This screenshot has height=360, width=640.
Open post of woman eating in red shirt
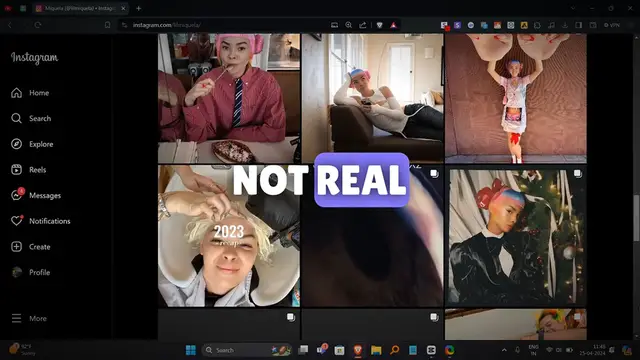[229, 98]
